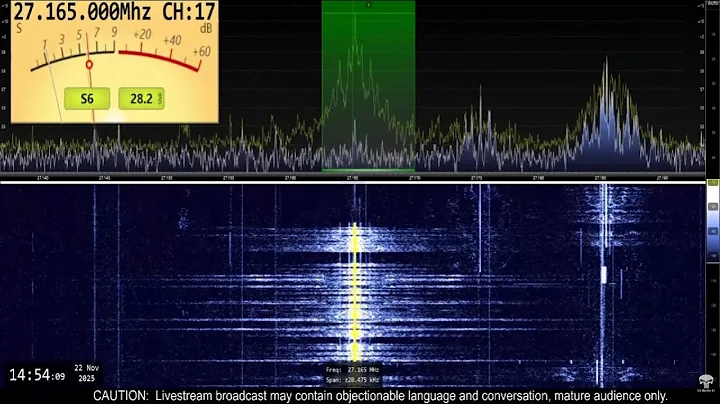Click the Freq: 27.165 MHz tooltip line
720x404 pixels.
352,370
